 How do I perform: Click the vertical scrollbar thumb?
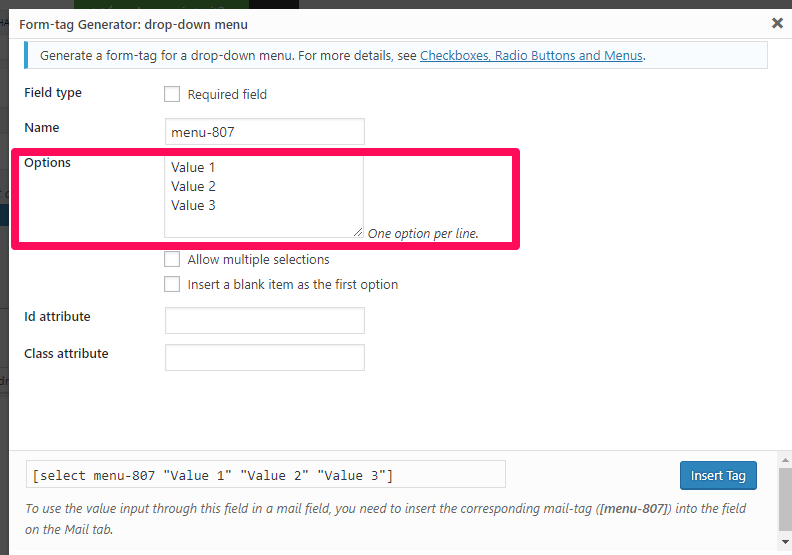click(x=785, y=499)
